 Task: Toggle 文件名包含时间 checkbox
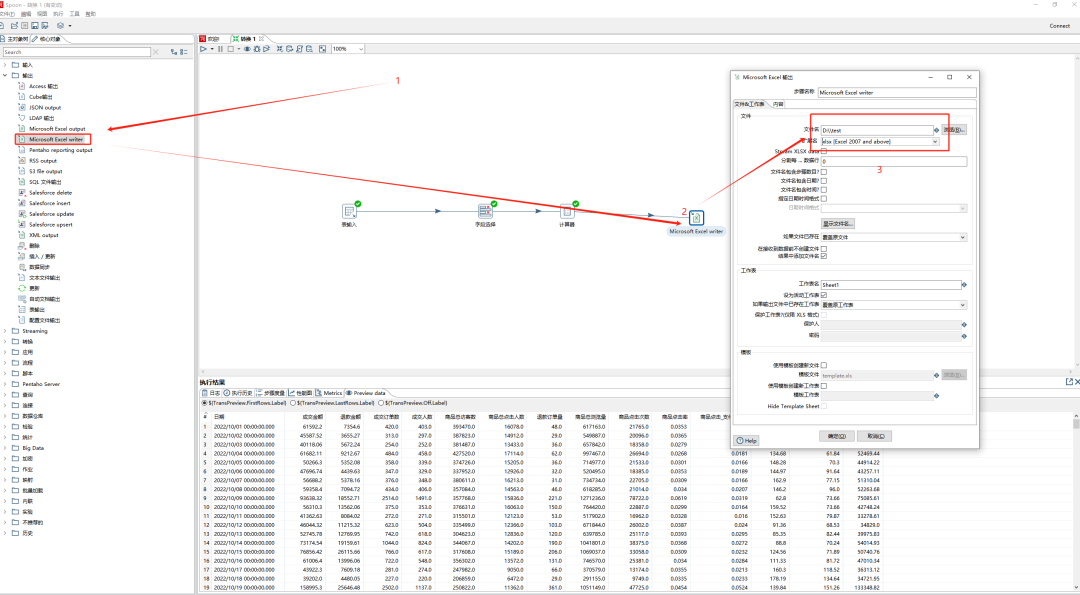click(824, 189)
